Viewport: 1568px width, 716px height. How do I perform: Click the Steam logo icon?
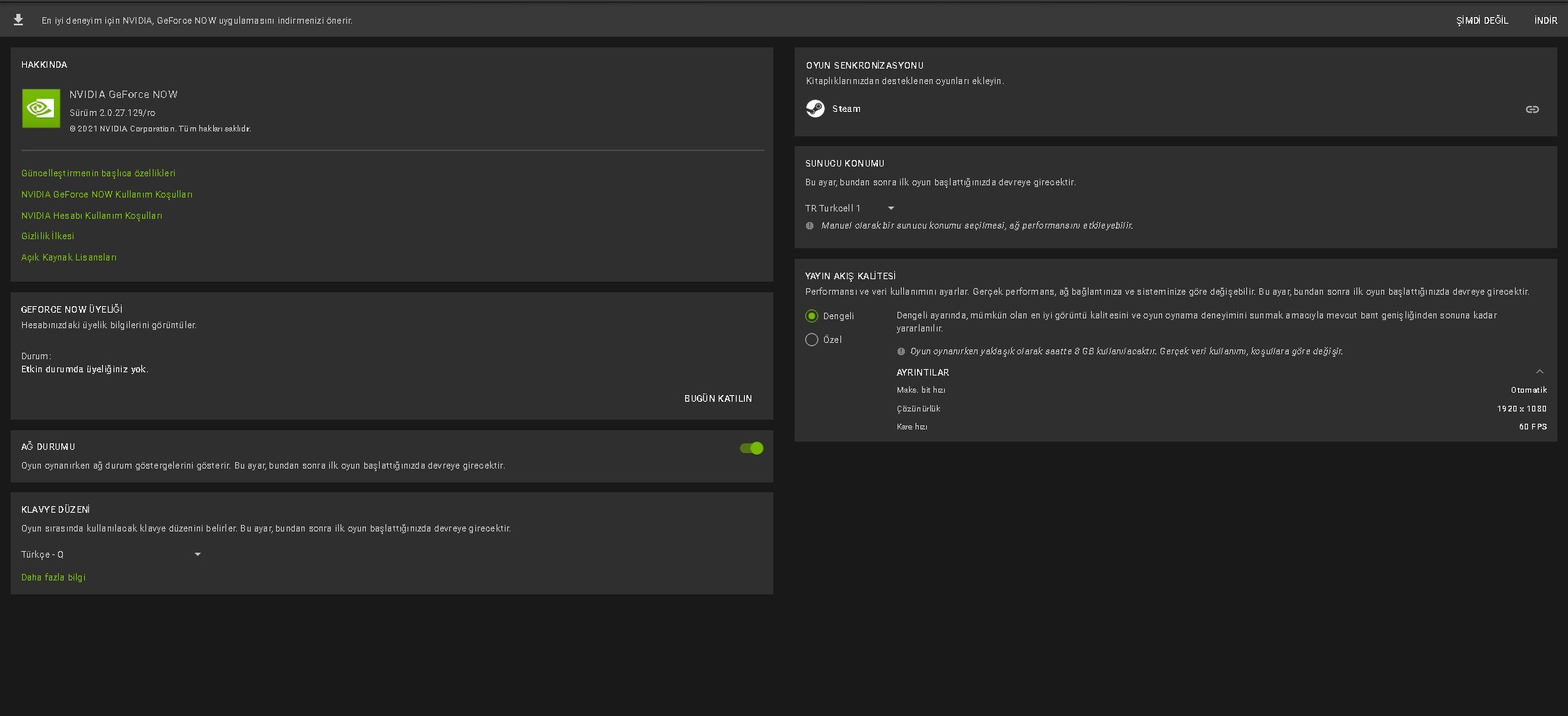tap(815, 109)
